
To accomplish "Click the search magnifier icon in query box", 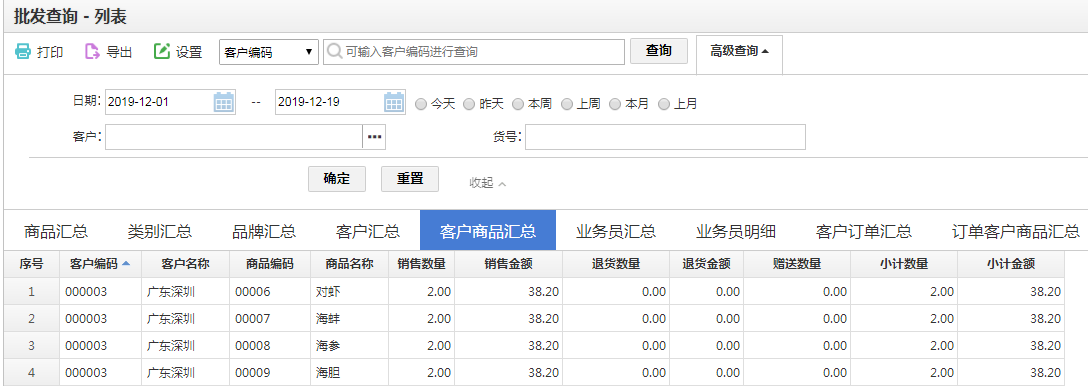I will click(x=334, y=52).
